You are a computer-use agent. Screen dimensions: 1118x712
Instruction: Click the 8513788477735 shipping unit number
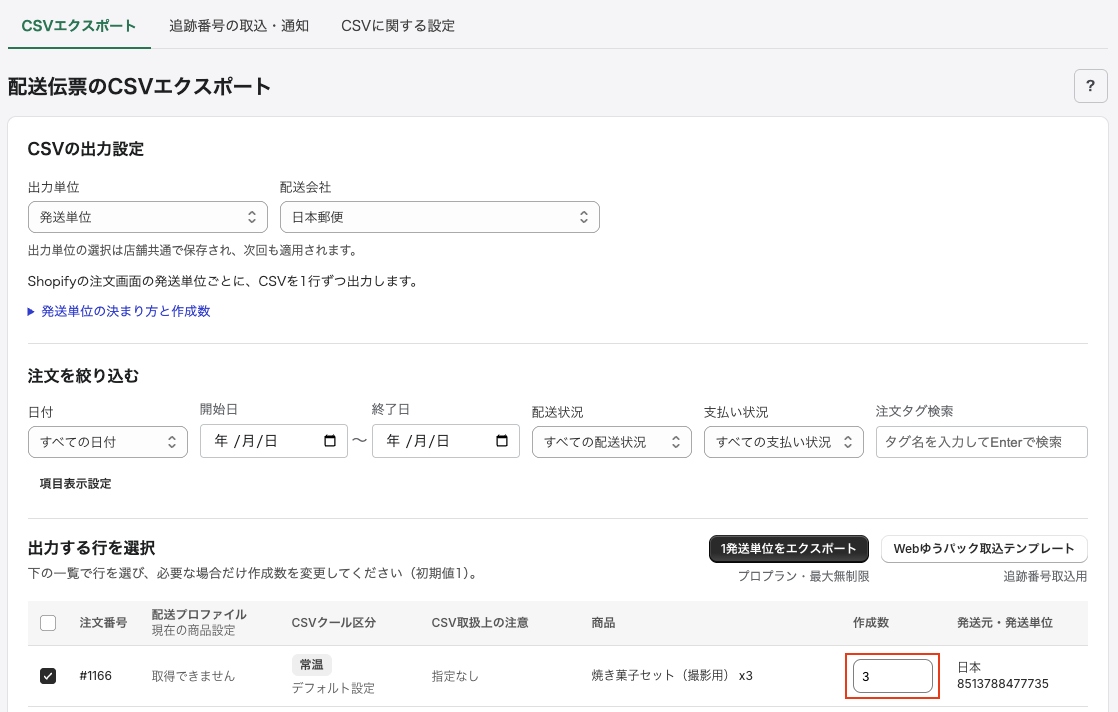(1002, 684)
